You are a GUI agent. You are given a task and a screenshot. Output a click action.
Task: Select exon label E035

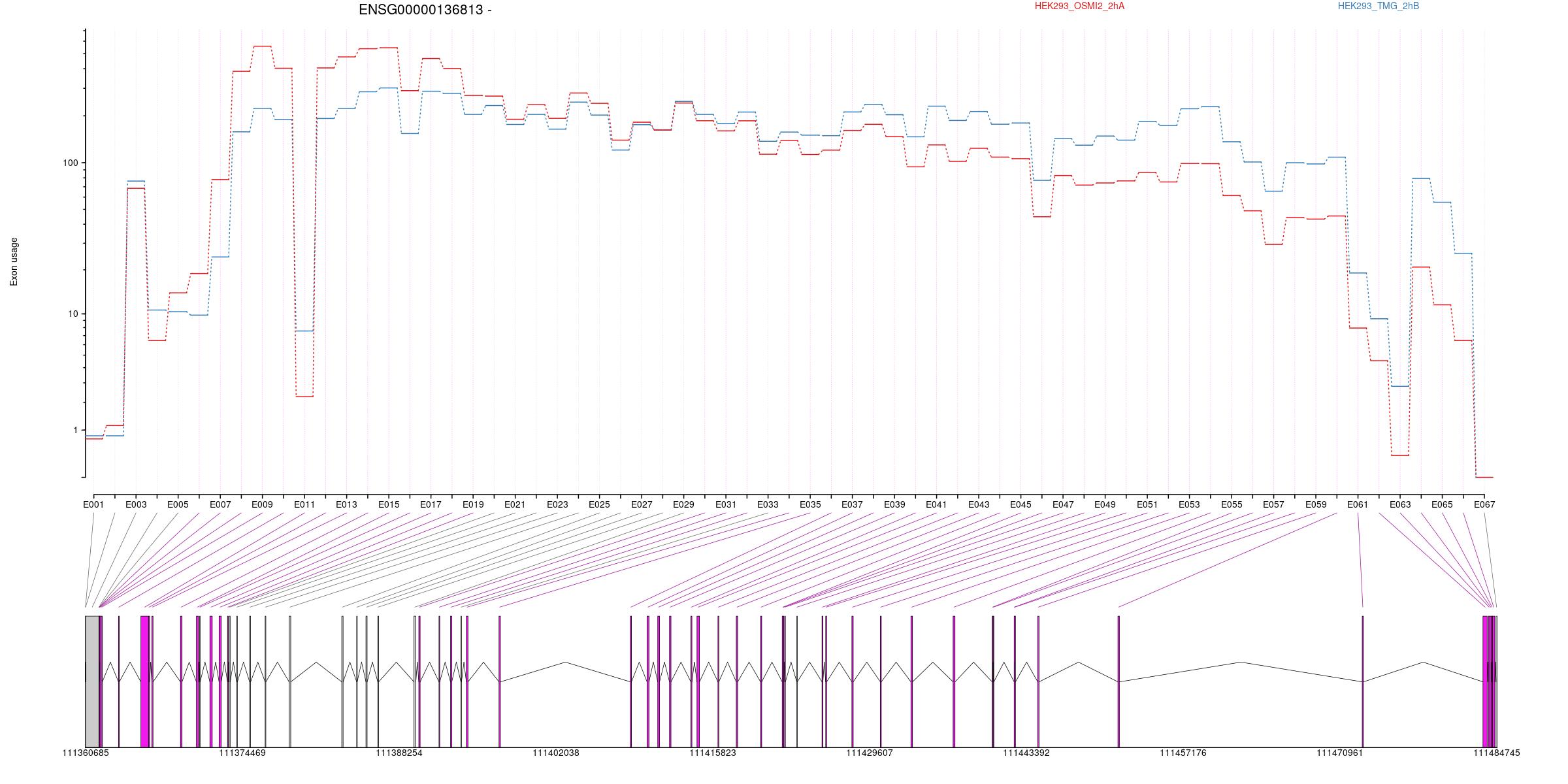pos(810,504)
